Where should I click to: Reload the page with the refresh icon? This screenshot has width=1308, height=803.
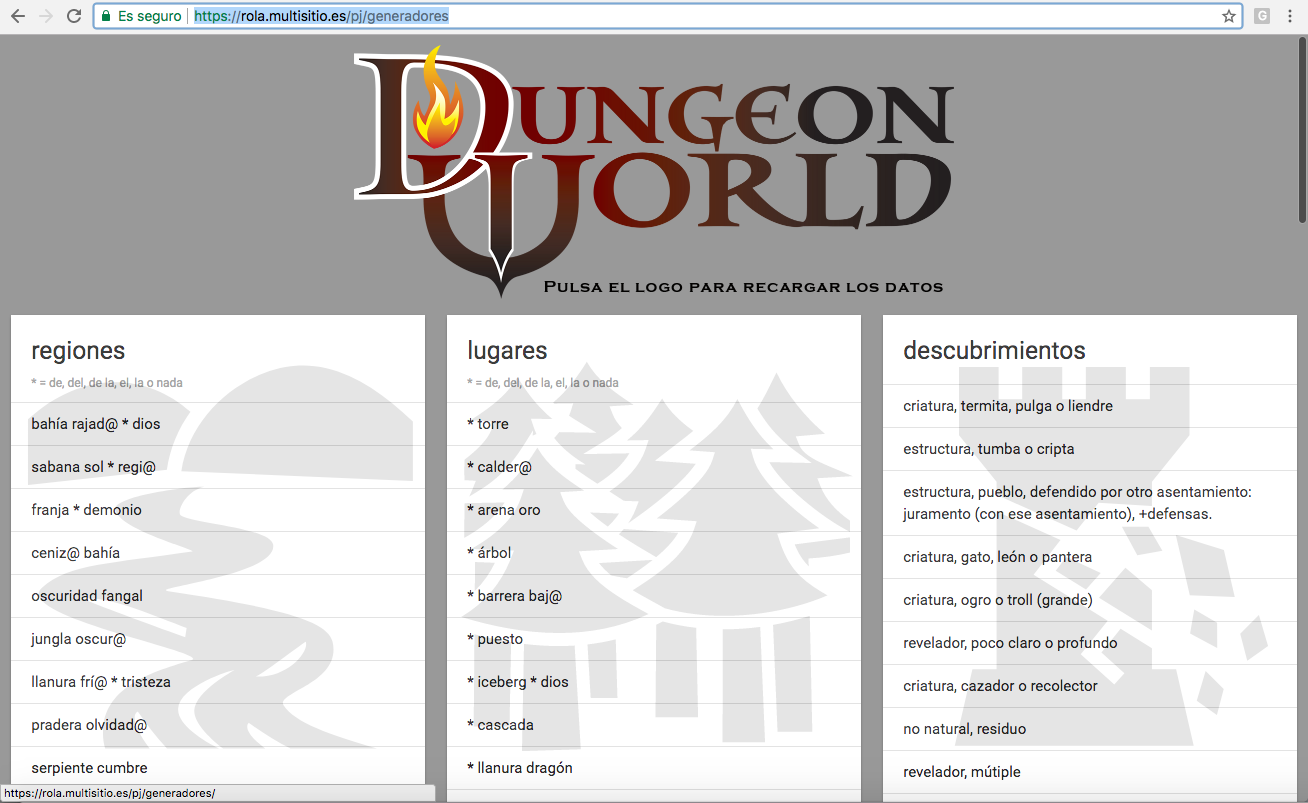pyautogui.click(x=74, y=16)
